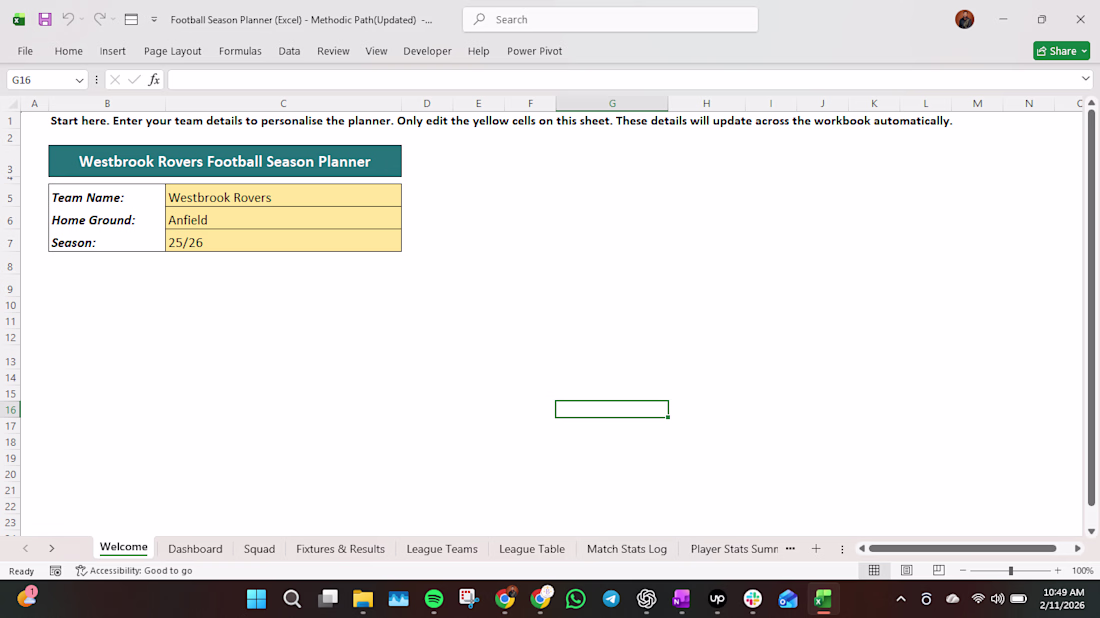Open the Developer ribbon tab
Screen dimensions: 1100x618
(x=427, y=51)
